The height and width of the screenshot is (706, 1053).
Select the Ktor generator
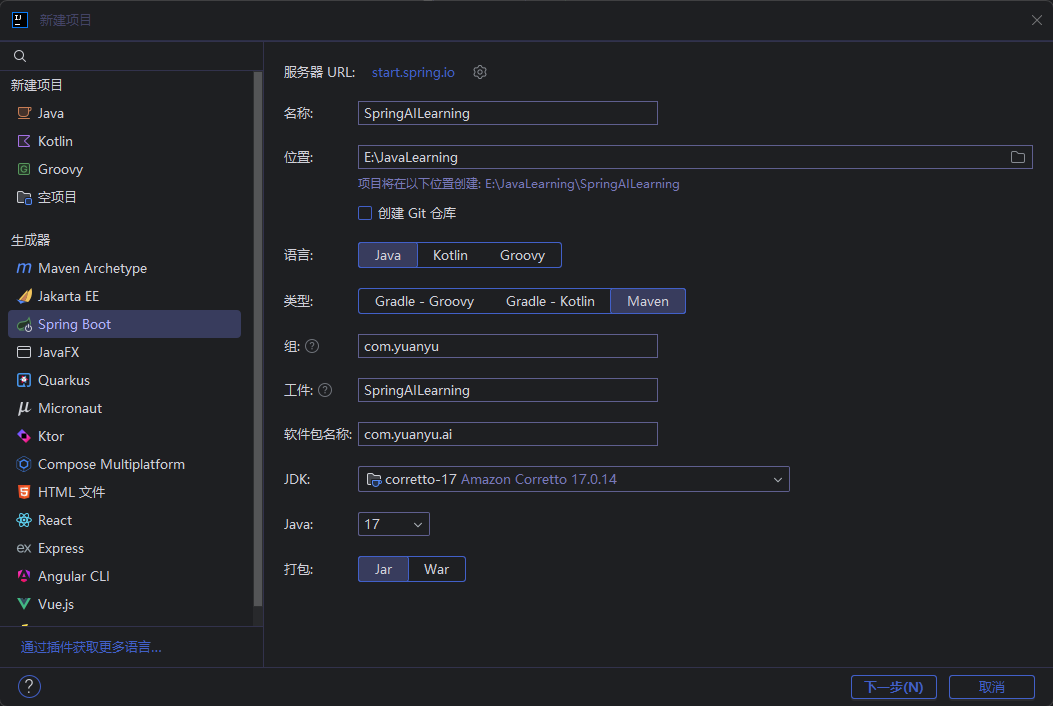click(51, 436)
